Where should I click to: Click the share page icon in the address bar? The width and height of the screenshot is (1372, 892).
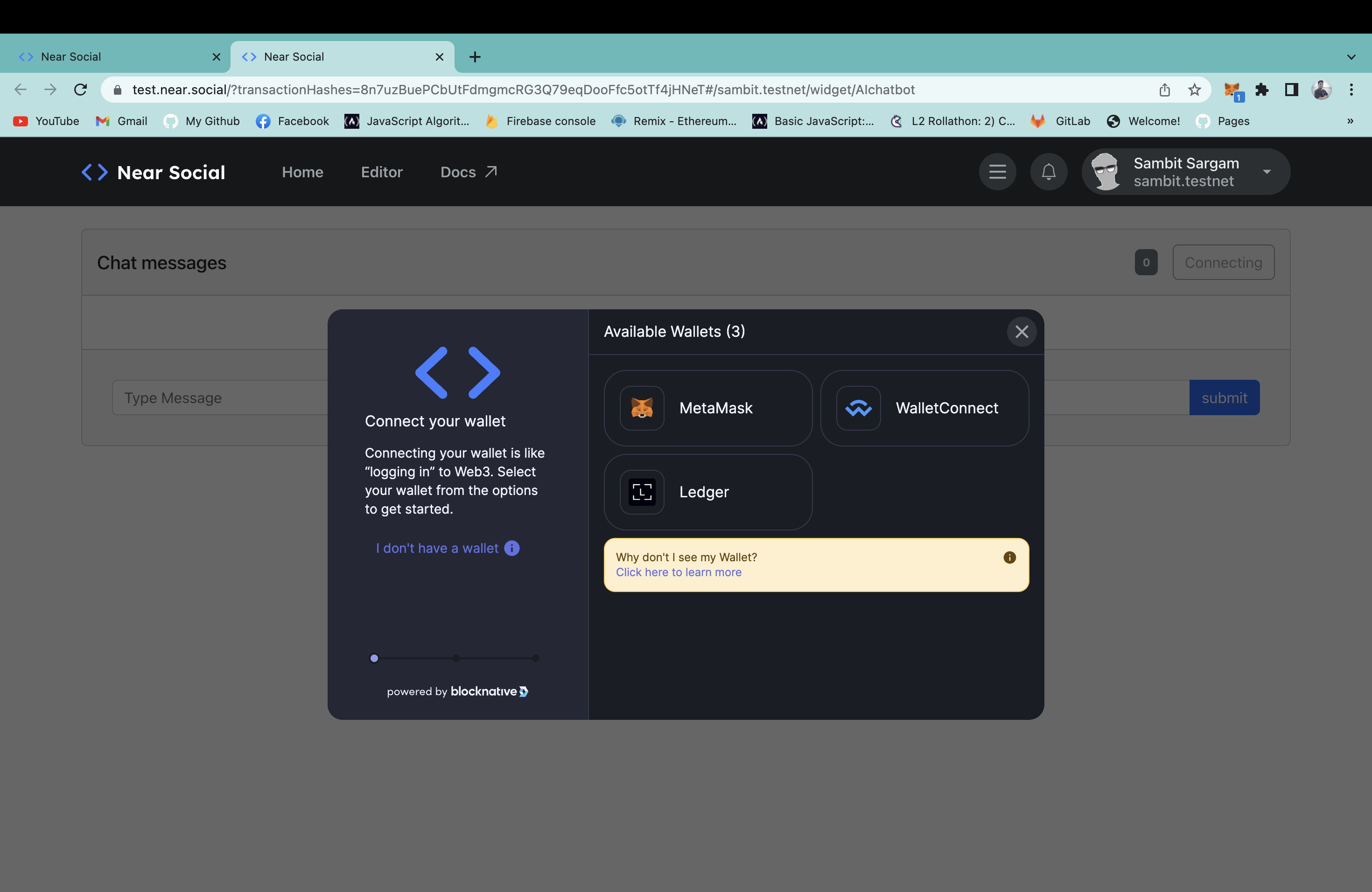1164,90
